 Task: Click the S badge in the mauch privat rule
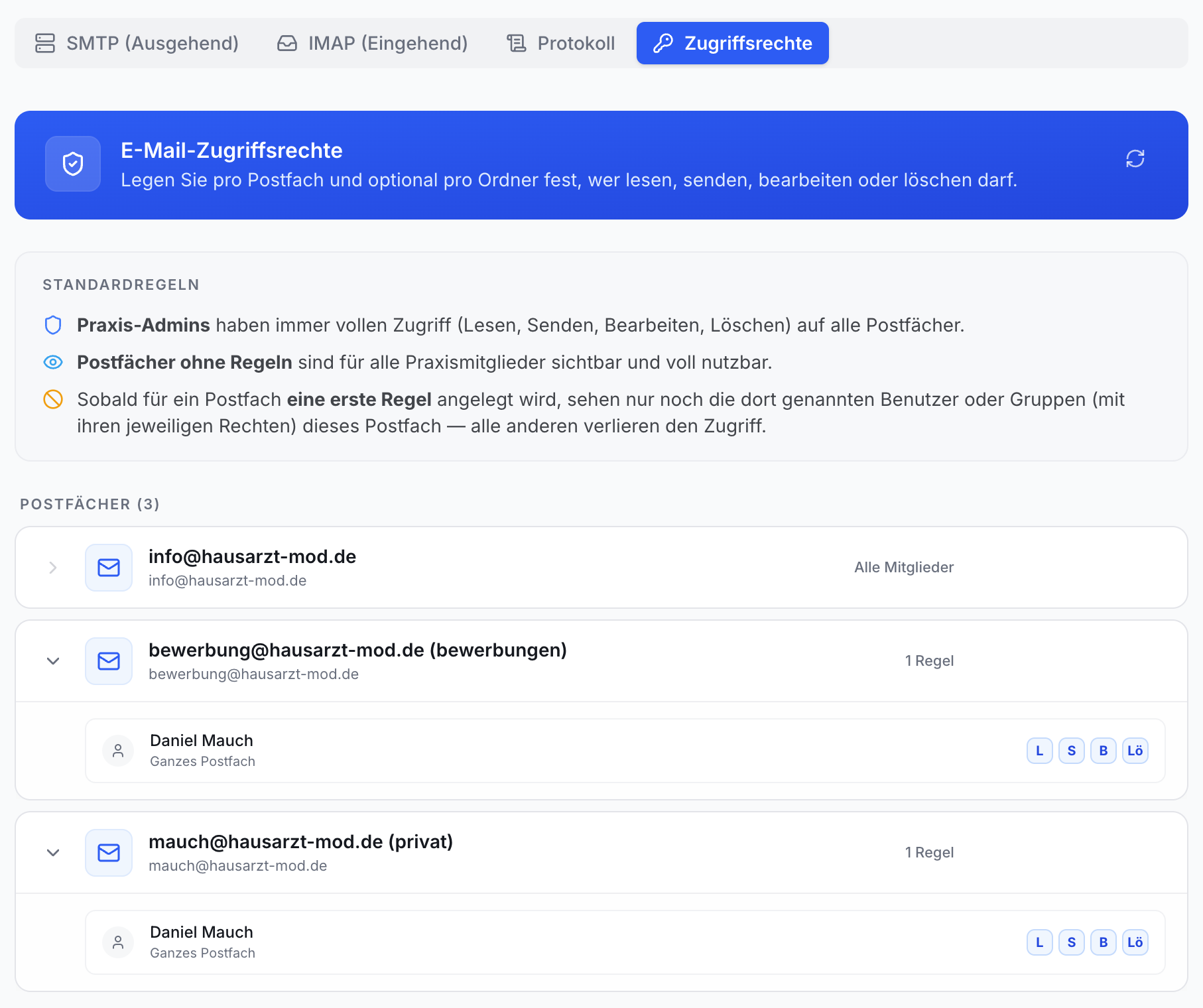[x=1072, y=942]
